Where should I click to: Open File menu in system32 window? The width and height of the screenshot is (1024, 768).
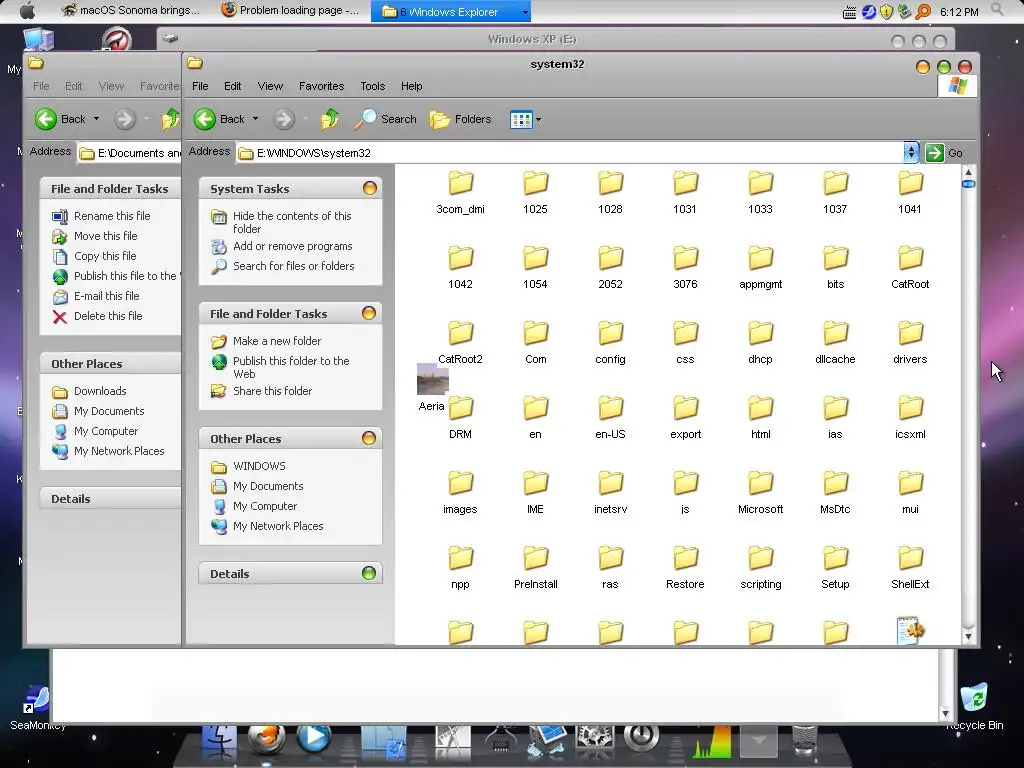[200, 86]
